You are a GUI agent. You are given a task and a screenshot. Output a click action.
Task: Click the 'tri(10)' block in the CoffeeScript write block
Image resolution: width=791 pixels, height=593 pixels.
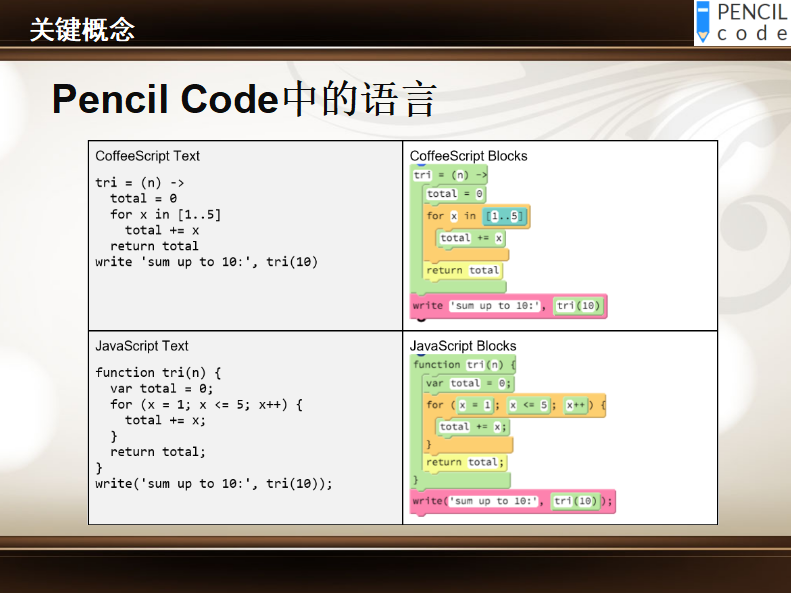(578, 306)
